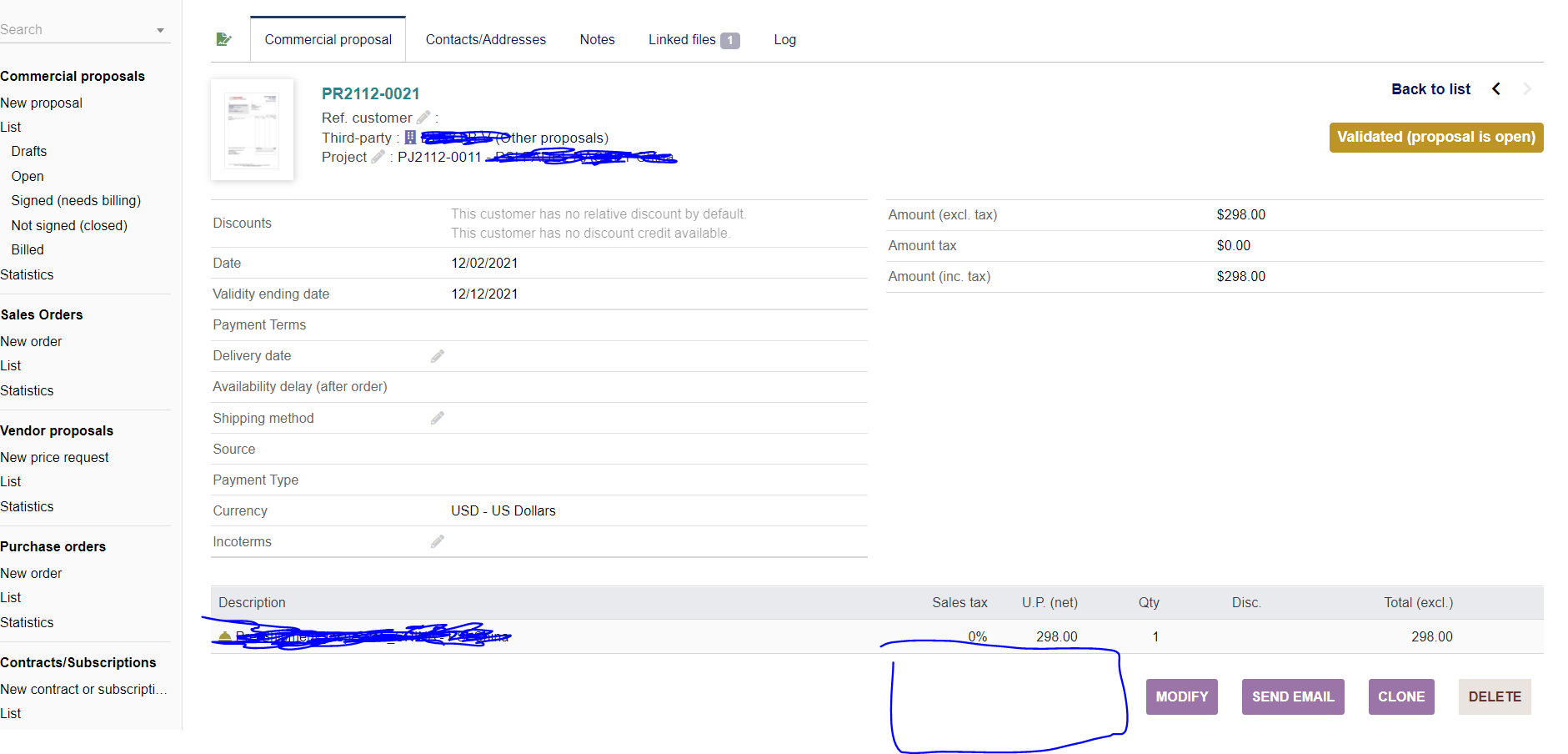Open the search type dropdown arrow

160,31
